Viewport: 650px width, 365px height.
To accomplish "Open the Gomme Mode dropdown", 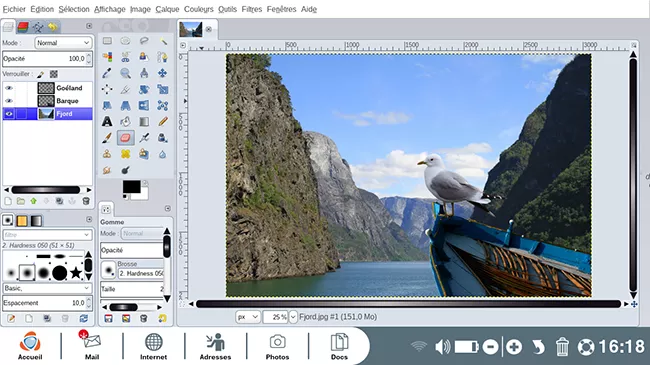I will (x=142, y=234).
